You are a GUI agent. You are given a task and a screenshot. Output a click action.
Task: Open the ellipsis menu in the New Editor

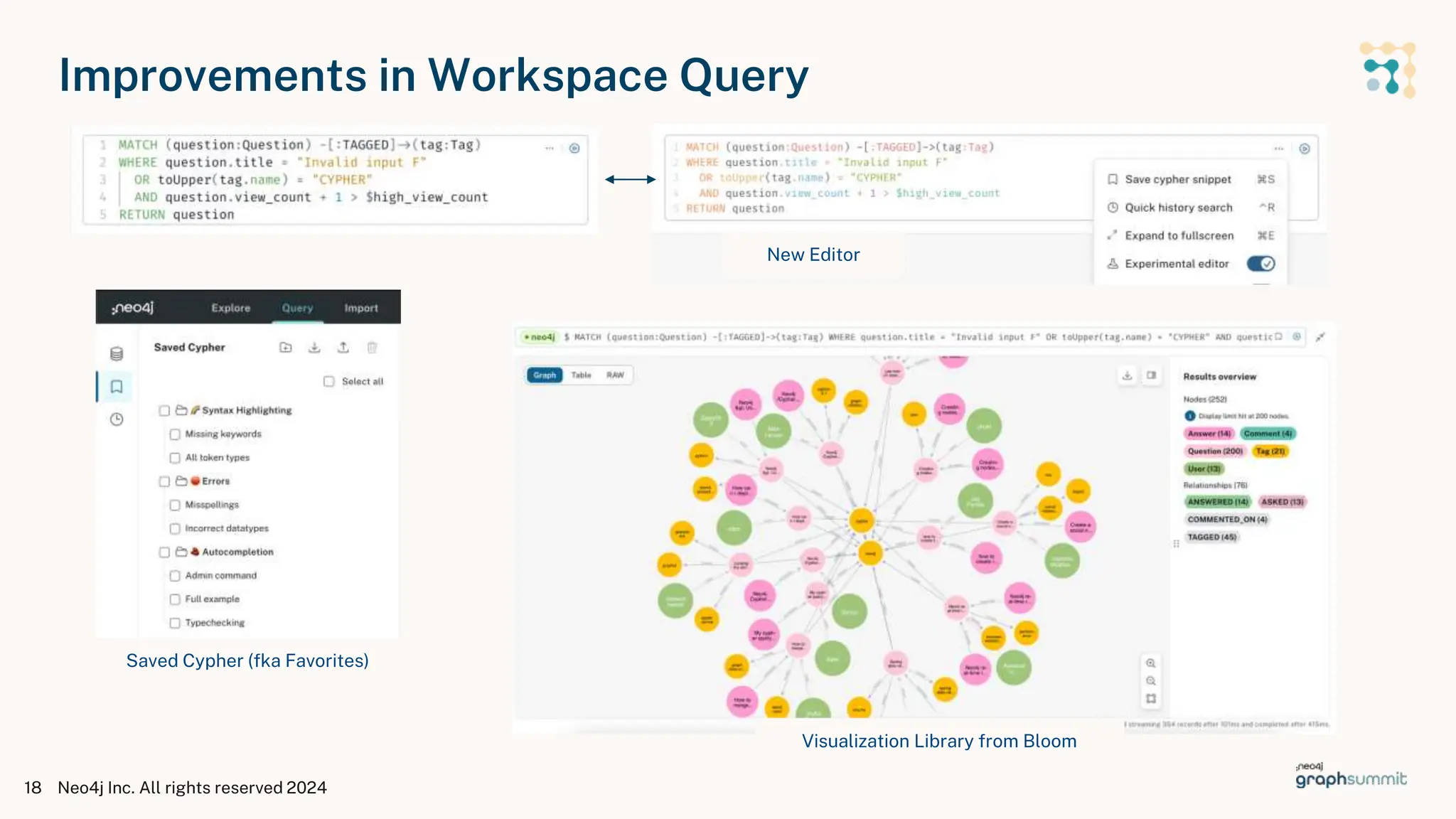click(x=1279, y=149)
